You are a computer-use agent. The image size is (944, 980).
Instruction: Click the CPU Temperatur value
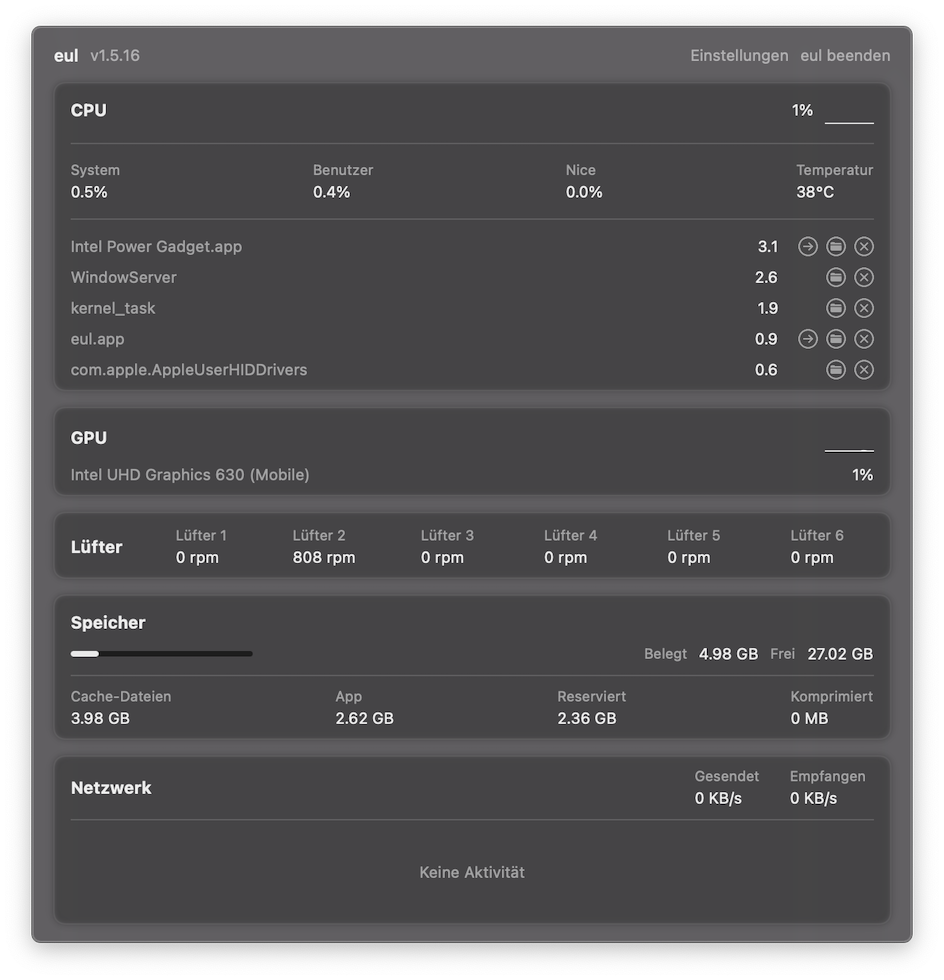click(815, 192)
